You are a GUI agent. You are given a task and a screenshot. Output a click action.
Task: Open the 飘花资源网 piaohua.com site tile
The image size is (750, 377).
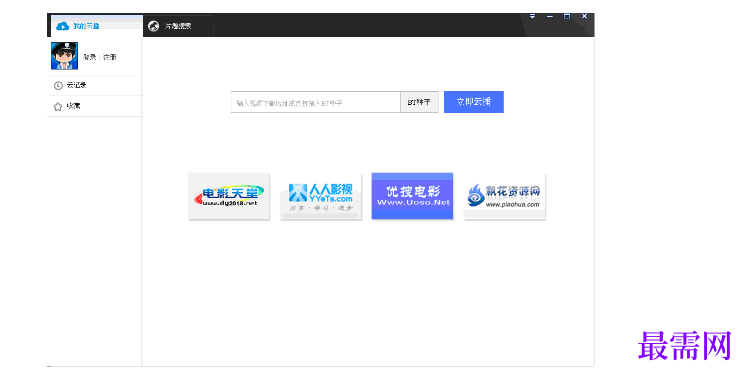[x=504, y=196]
